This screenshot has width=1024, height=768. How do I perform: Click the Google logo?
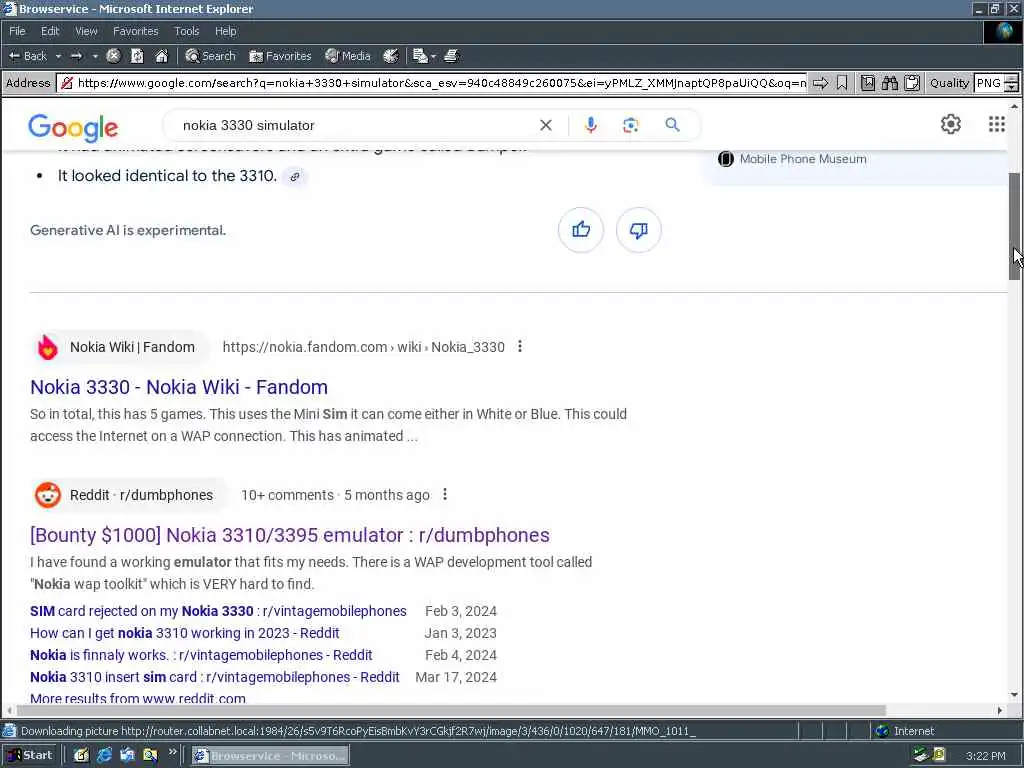pyautogui.click(x=73, y=127)
